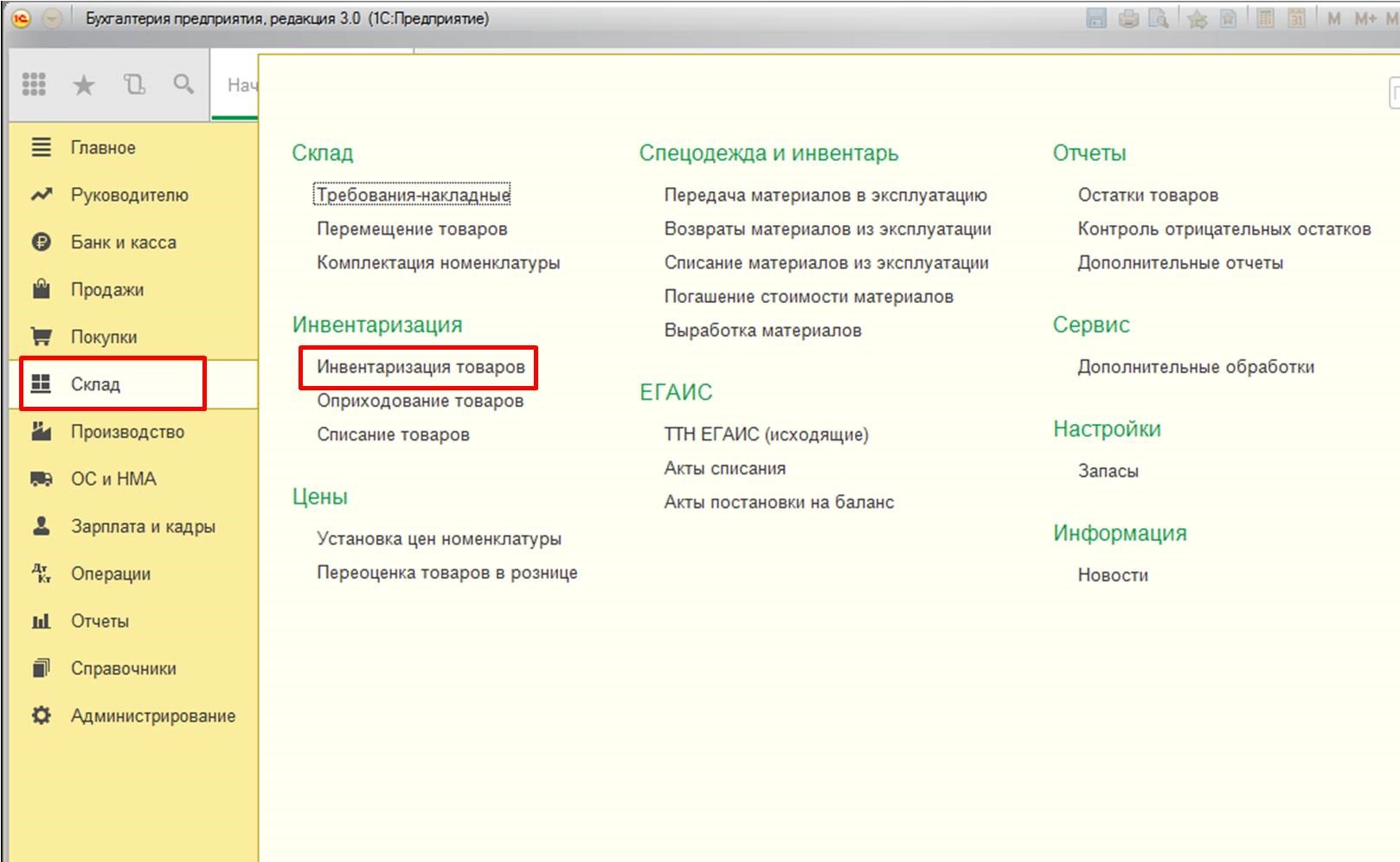This screenshot has width=1400, height=862.
Task: Click the Print preview icon
Action: tap(1159, 18)
